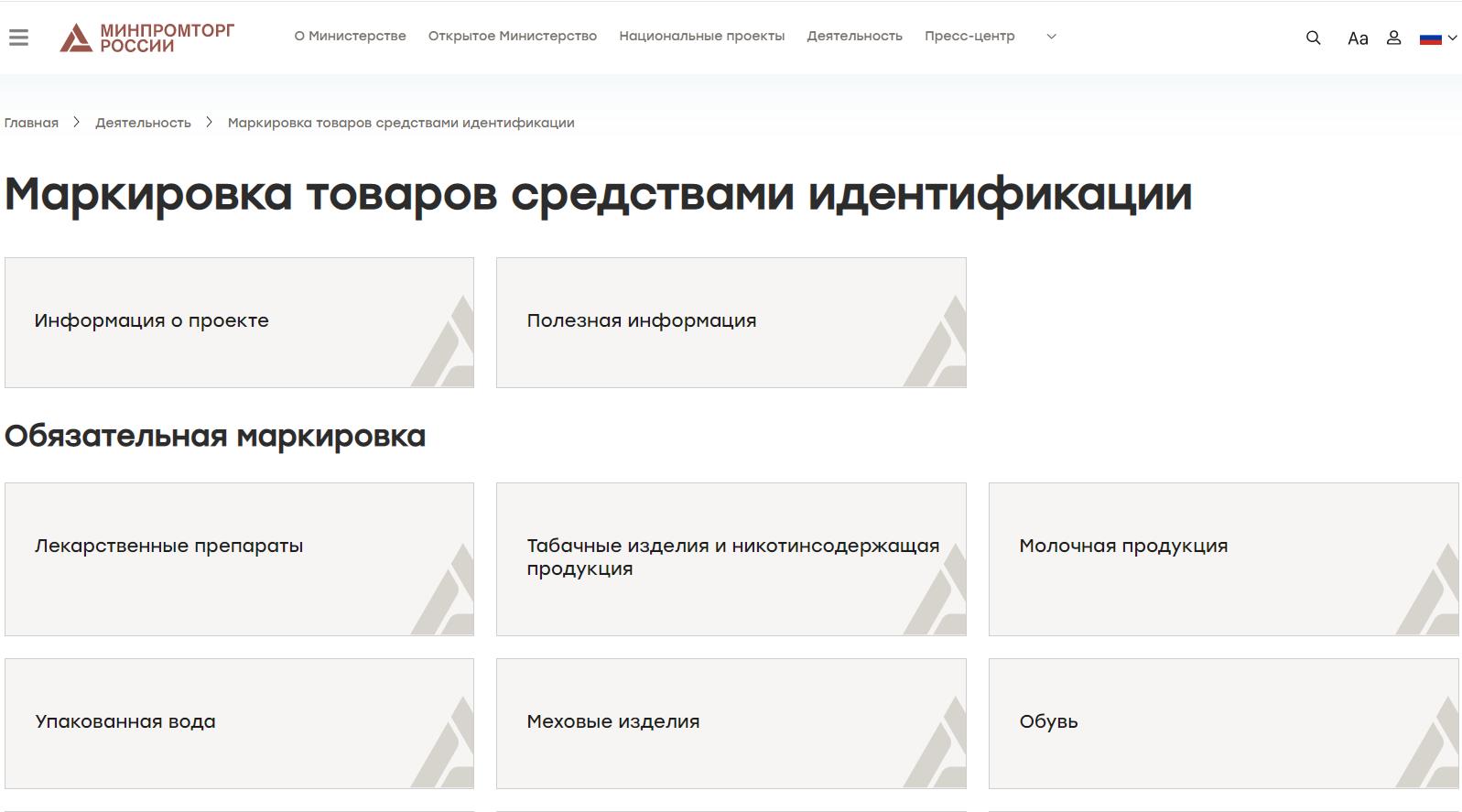Viewport: 1462px width, 812px height.
Task: Open the Лекарственные препараты card
Action: tap(239, 559)
